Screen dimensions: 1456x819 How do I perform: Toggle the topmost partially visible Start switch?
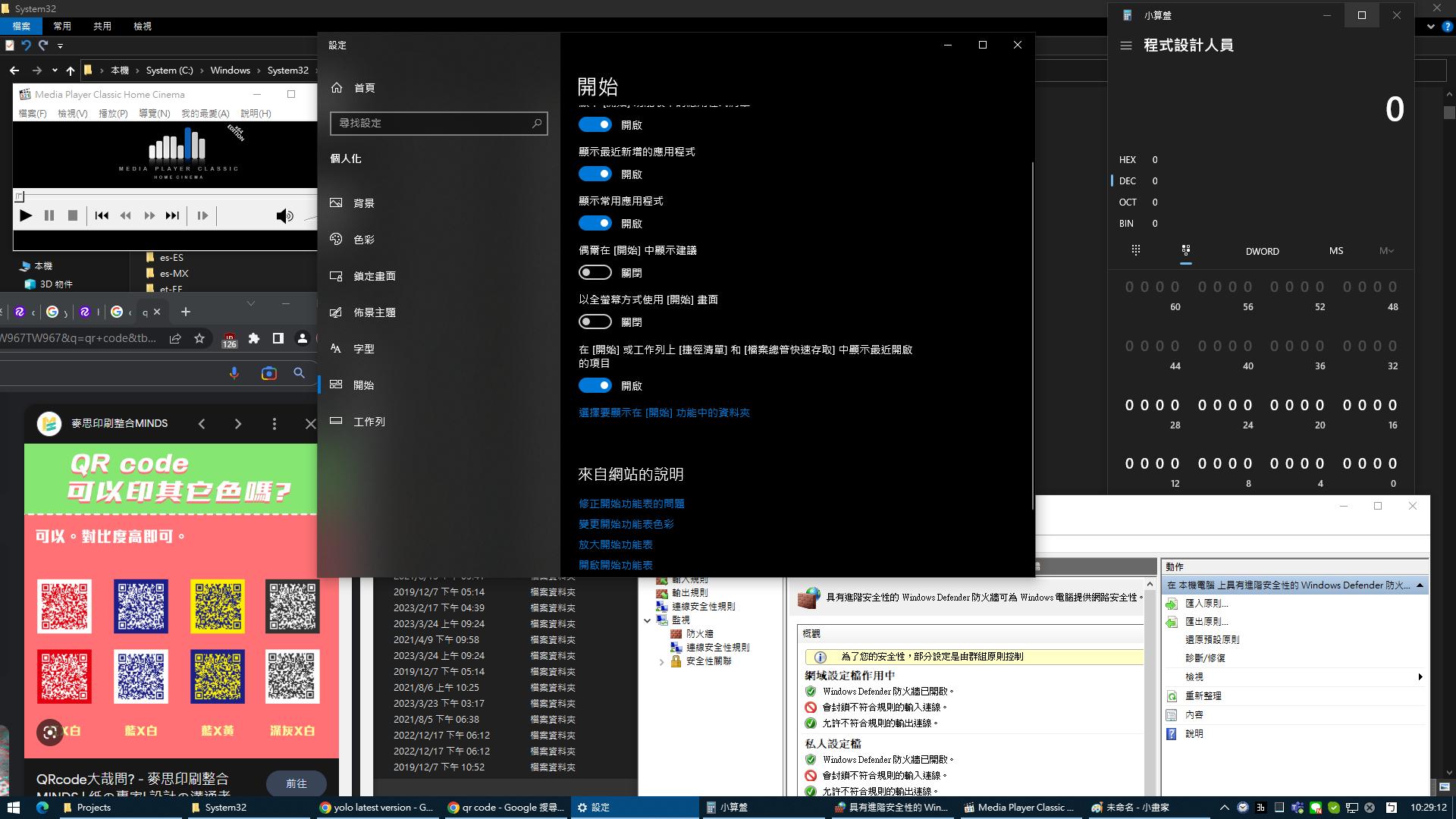(x=595, y=125)
